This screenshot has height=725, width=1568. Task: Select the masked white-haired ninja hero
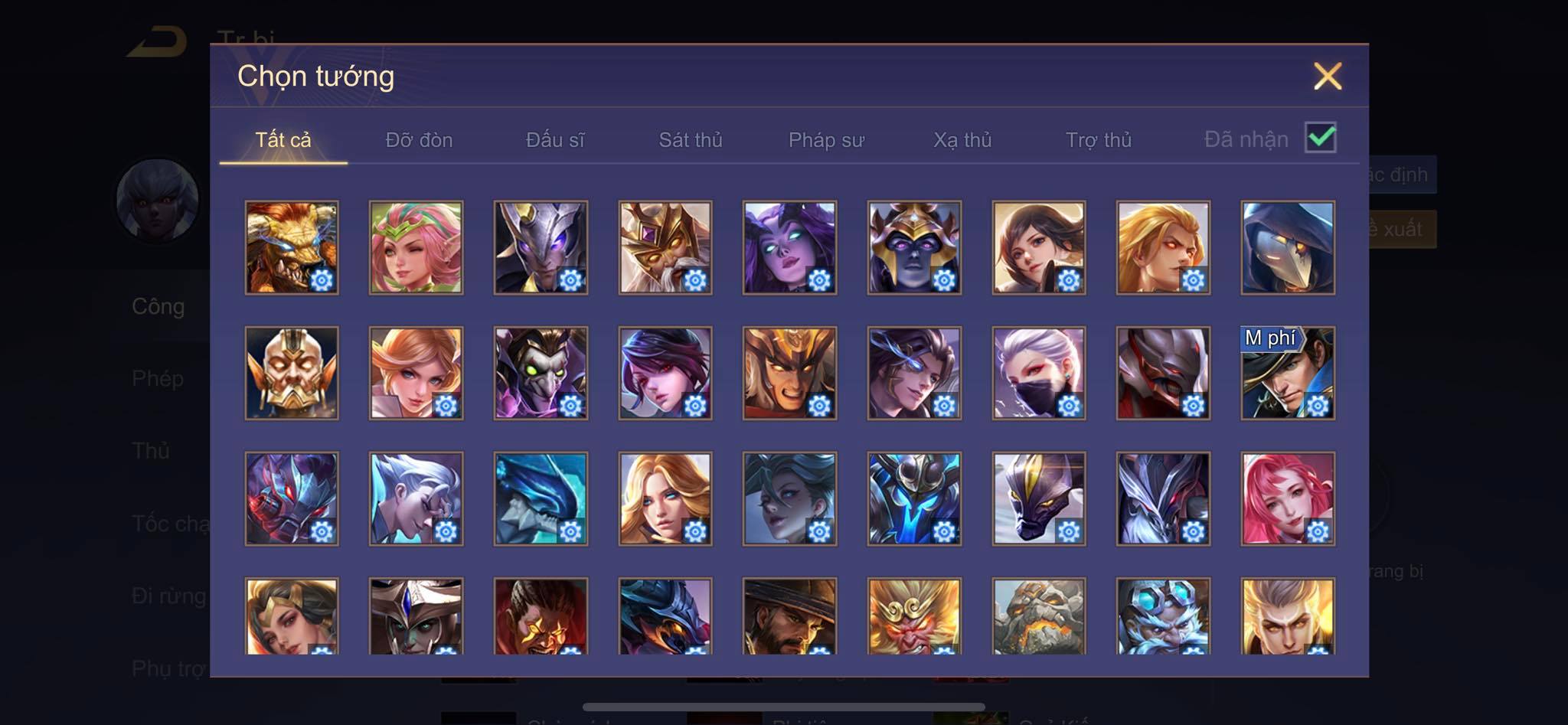pos(1039,373)
